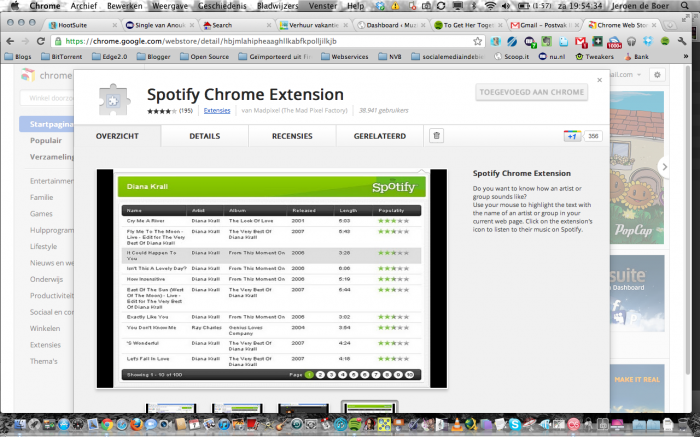Select Startpagina in the sidebar
This screenshot has width=700, height=437.
46,124
